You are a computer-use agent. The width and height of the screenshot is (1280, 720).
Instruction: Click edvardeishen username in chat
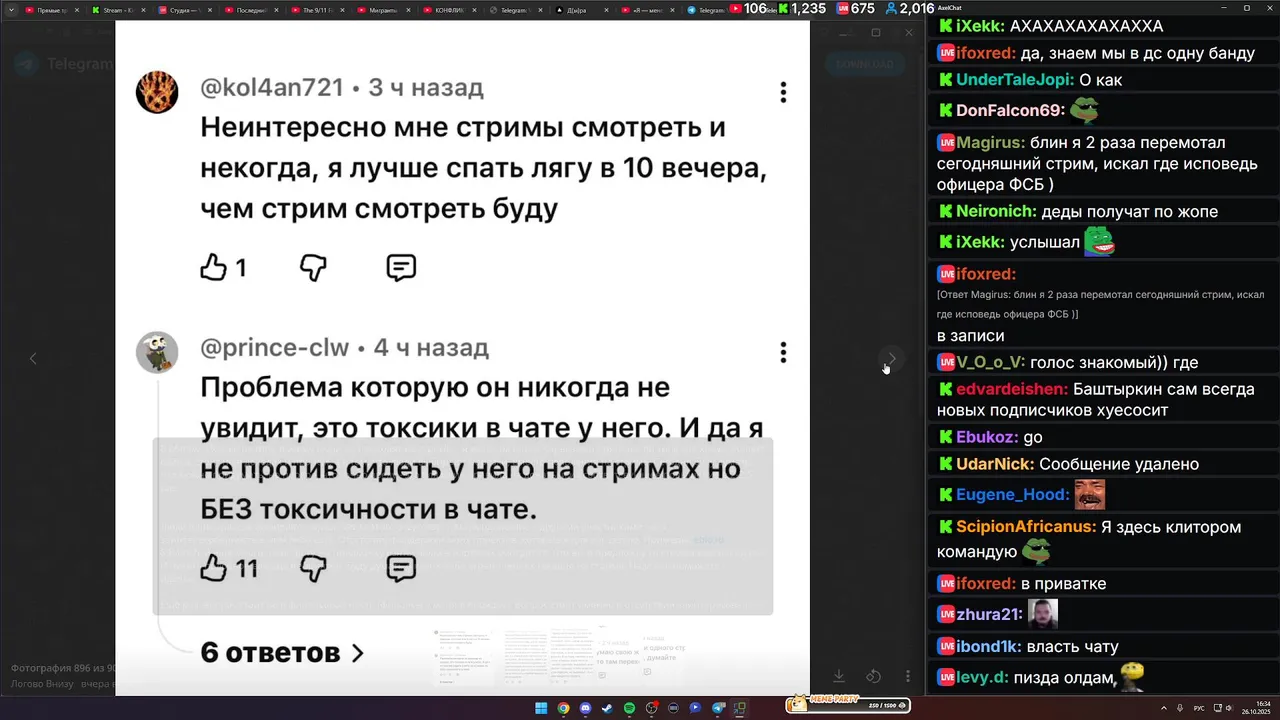pos(1012,390)
